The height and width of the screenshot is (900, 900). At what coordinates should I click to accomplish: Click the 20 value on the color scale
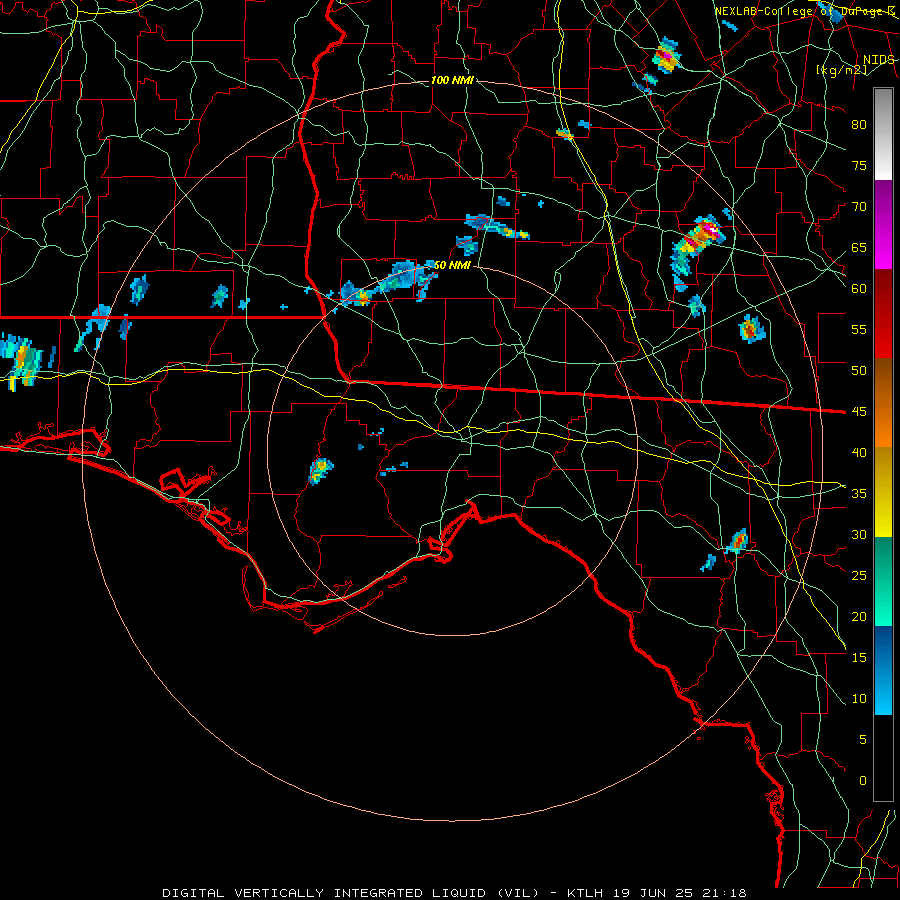[859, 617]
